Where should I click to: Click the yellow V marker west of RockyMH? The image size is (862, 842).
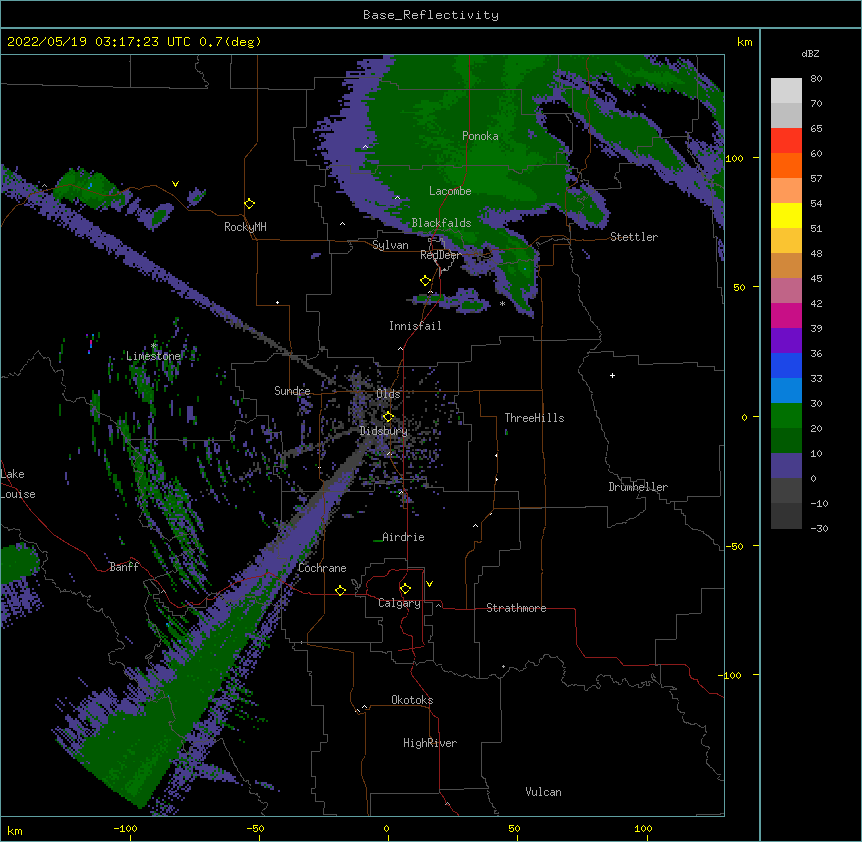click(x=175, y=184)
